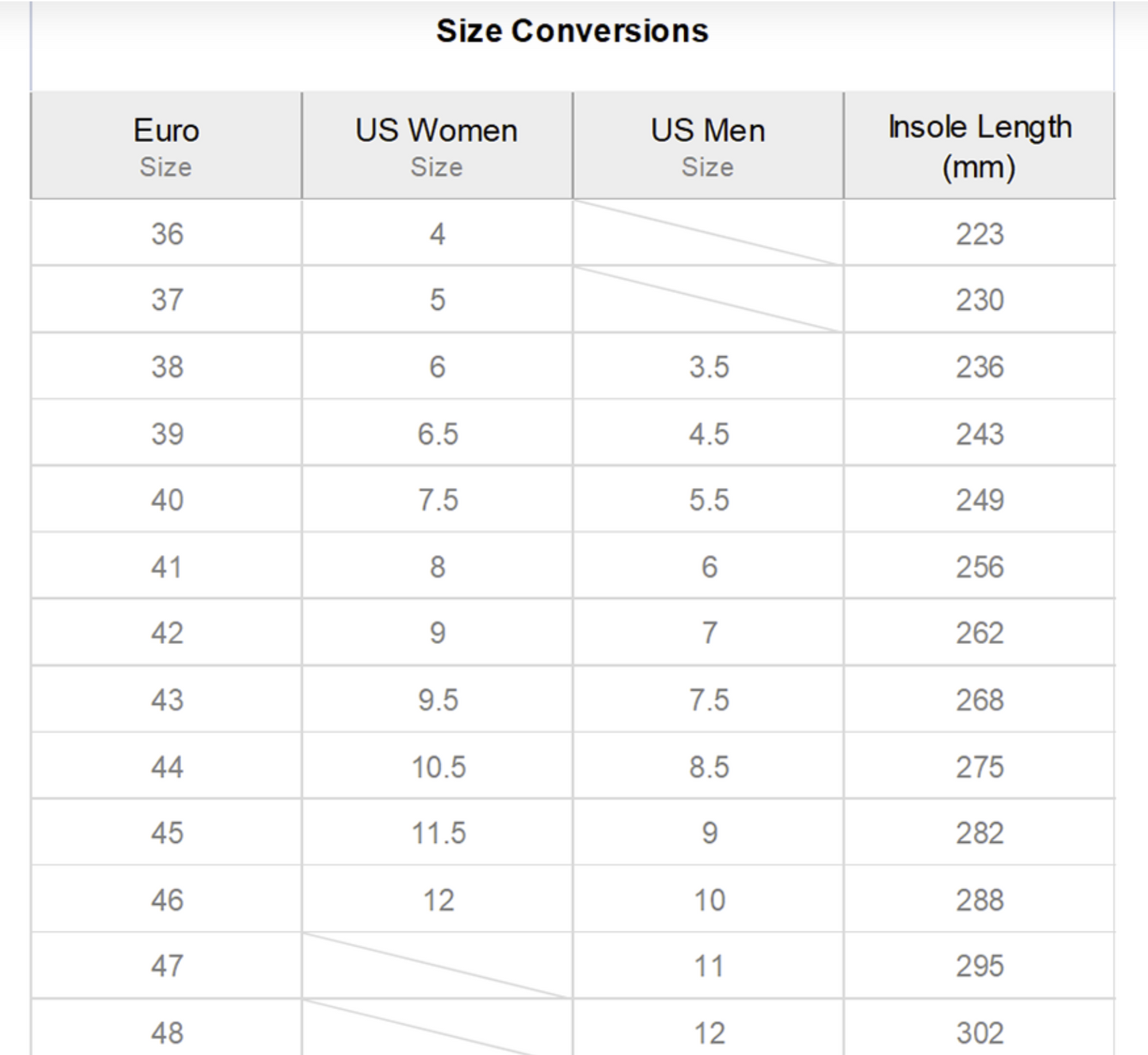Select US Women size 6.5 cell
The height and width of the screenshot is (1055, 1148).
coord(438,434)
